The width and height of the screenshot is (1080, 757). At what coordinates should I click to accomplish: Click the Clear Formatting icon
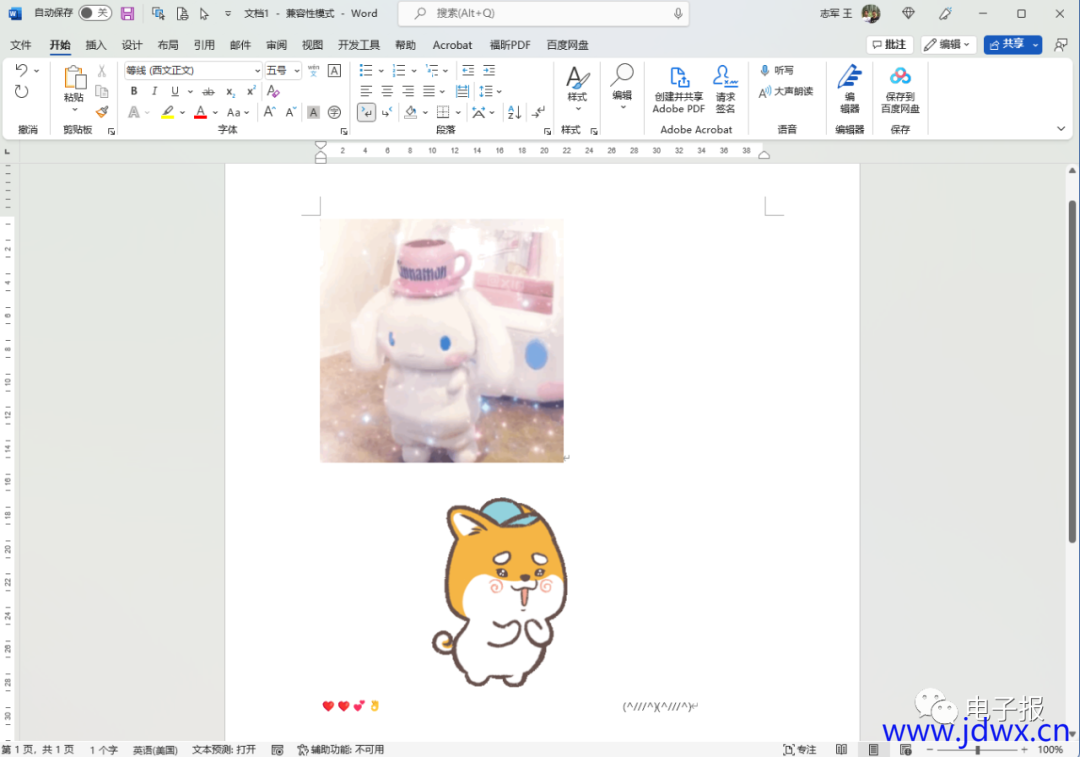(x=273, y=91)
